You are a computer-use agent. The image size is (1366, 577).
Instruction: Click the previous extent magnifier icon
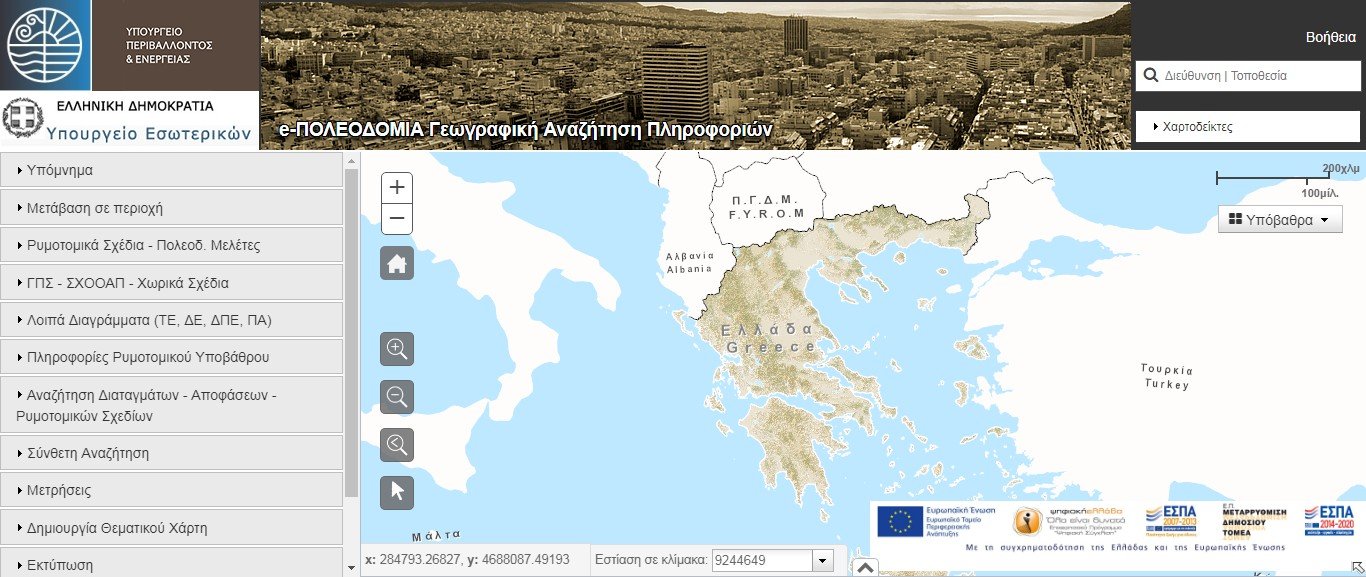(397, 445)
